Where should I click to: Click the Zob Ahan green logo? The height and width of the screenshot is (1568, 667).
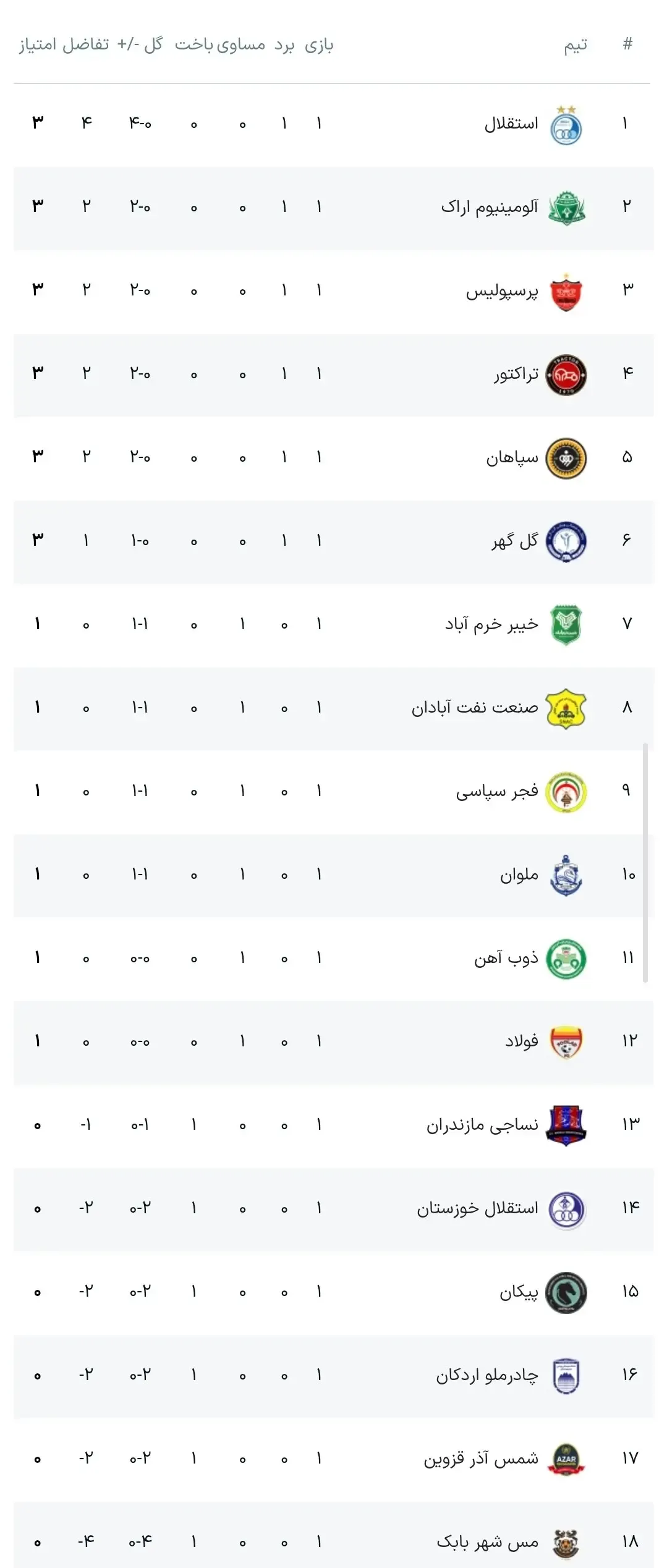(566, 959)
